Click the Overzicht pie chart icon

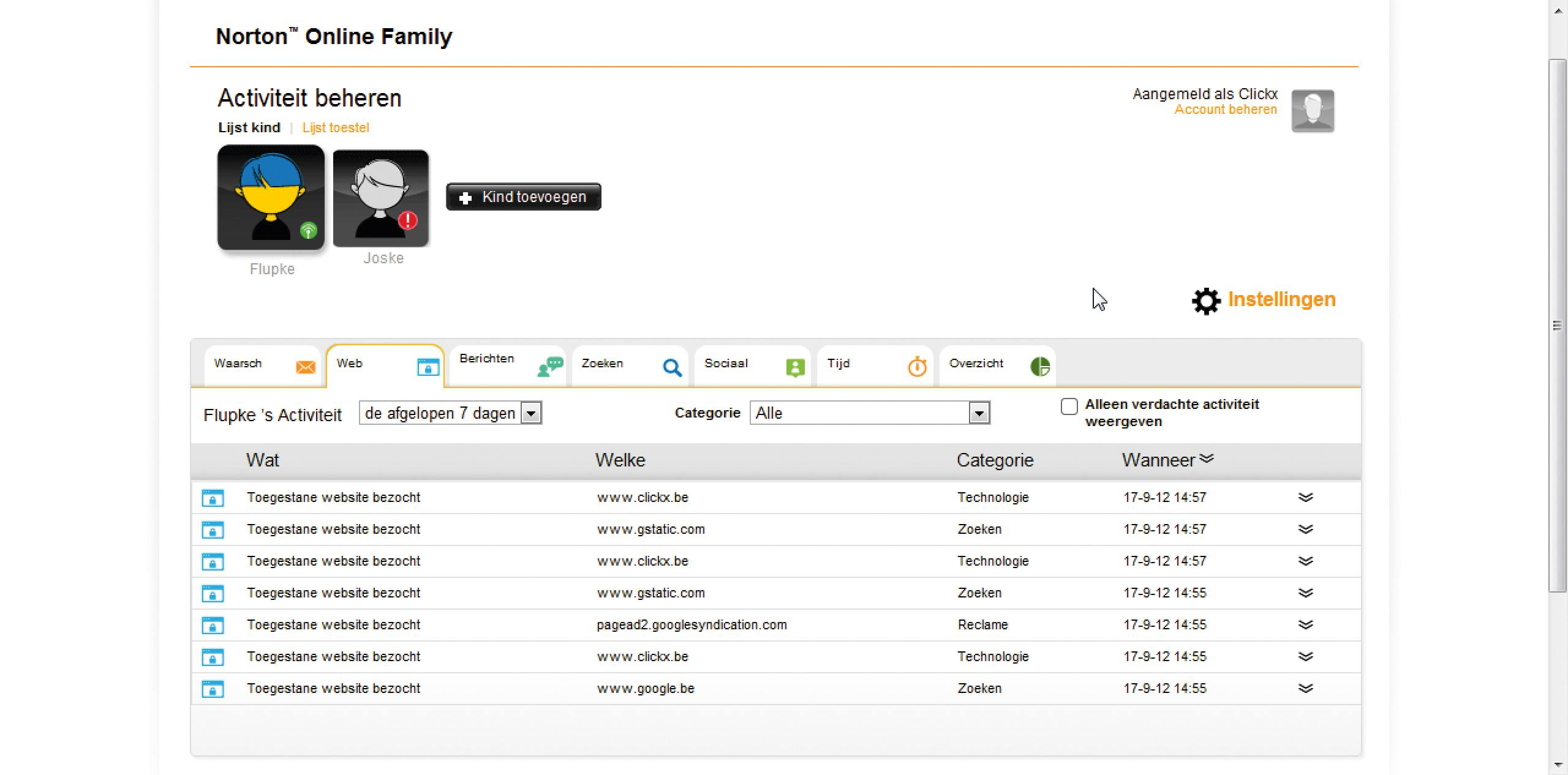click(x=1040, y=367)
